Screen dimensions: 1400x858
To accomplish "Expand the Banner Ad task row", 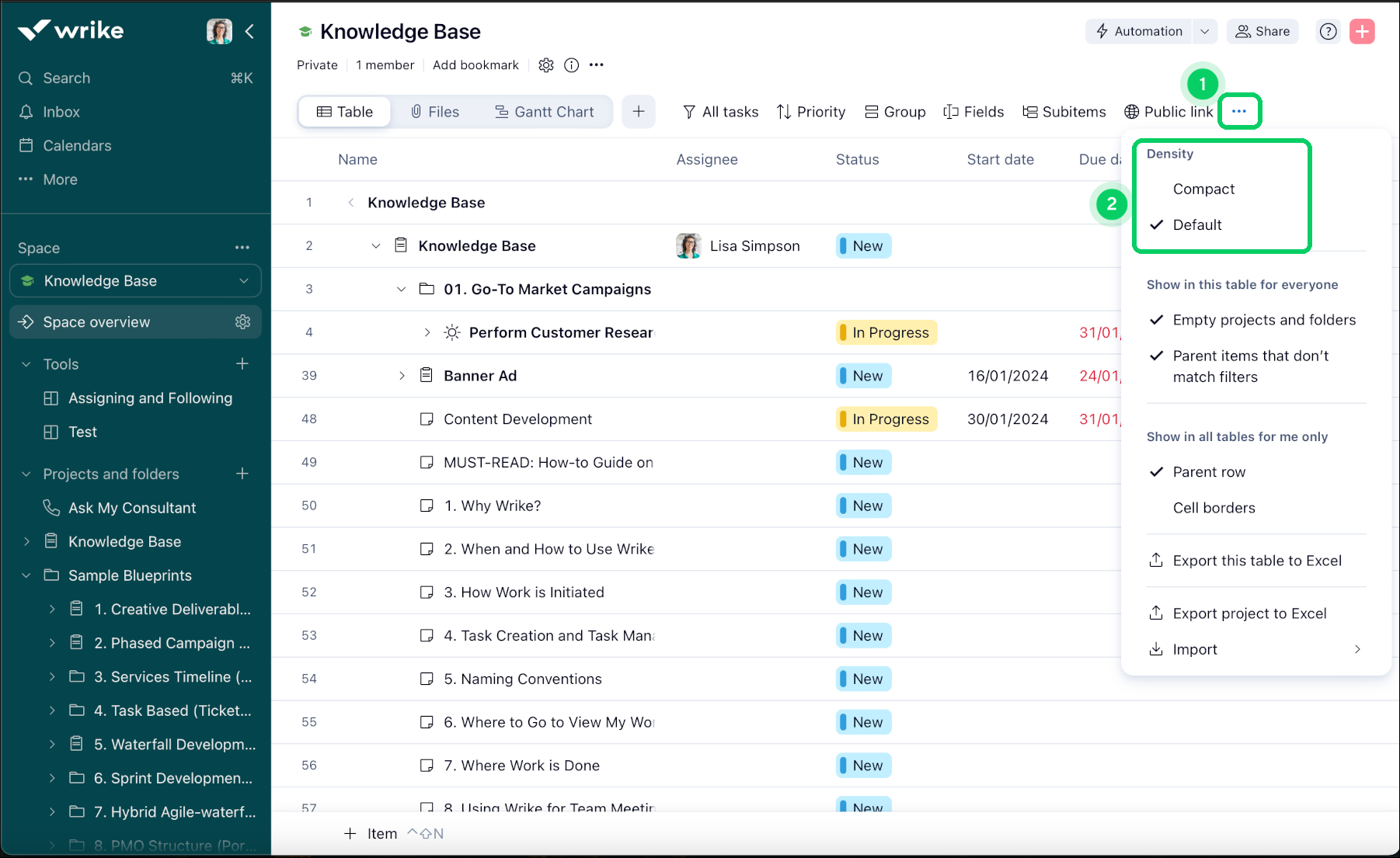I will click(402, 375).
